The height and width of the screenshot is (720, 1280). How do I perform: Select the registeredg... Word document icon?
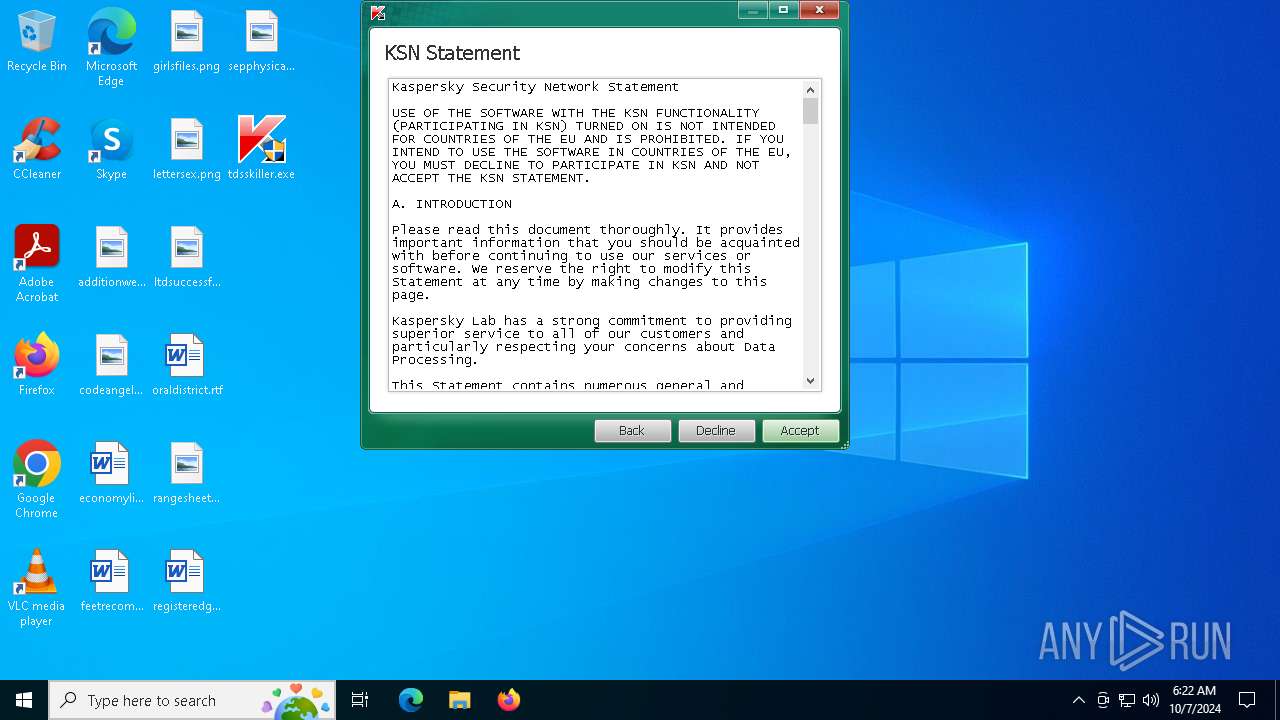pyautogui.click(x=186, y=581)
